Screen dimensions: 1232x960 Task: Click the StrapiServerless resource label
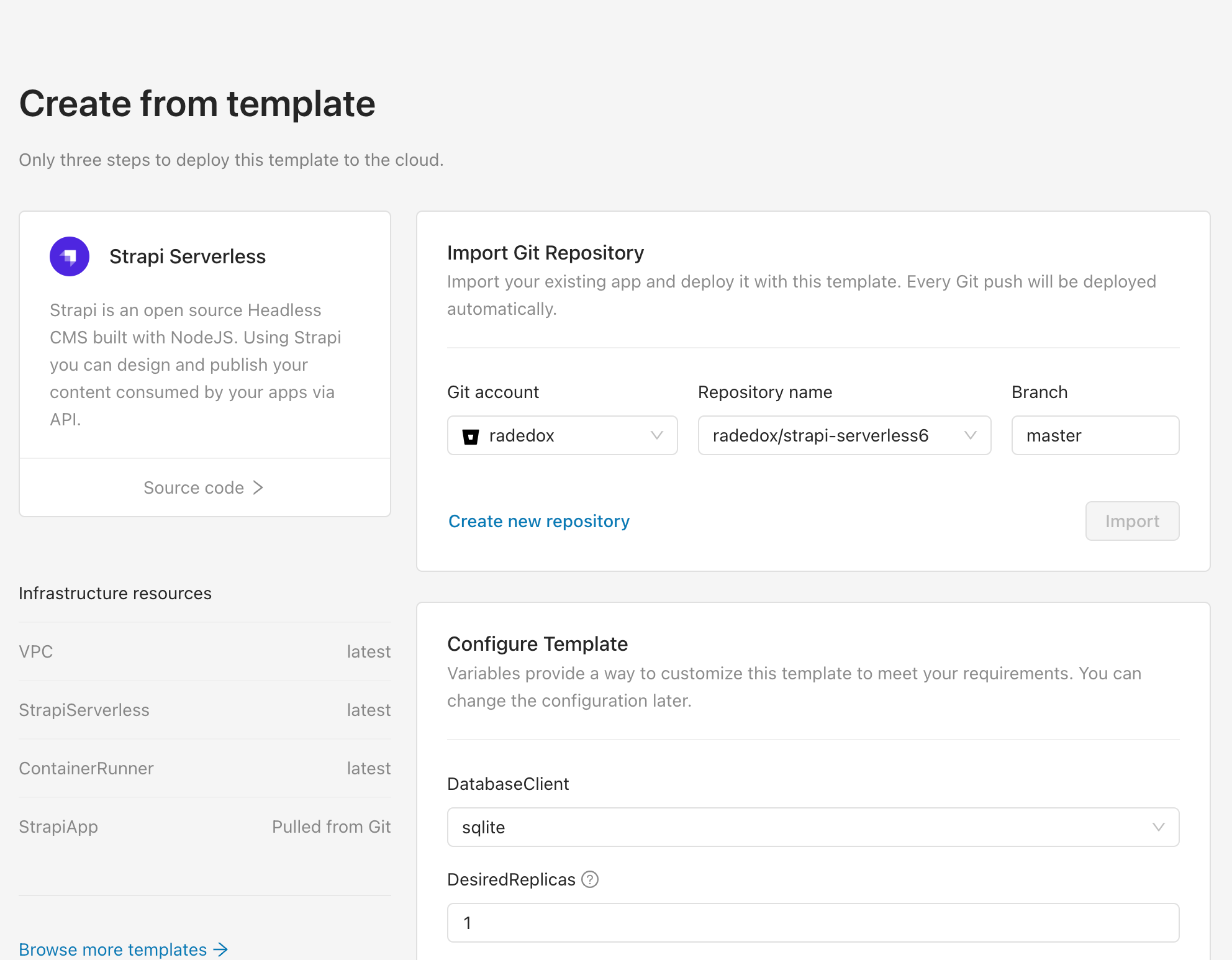84,710
